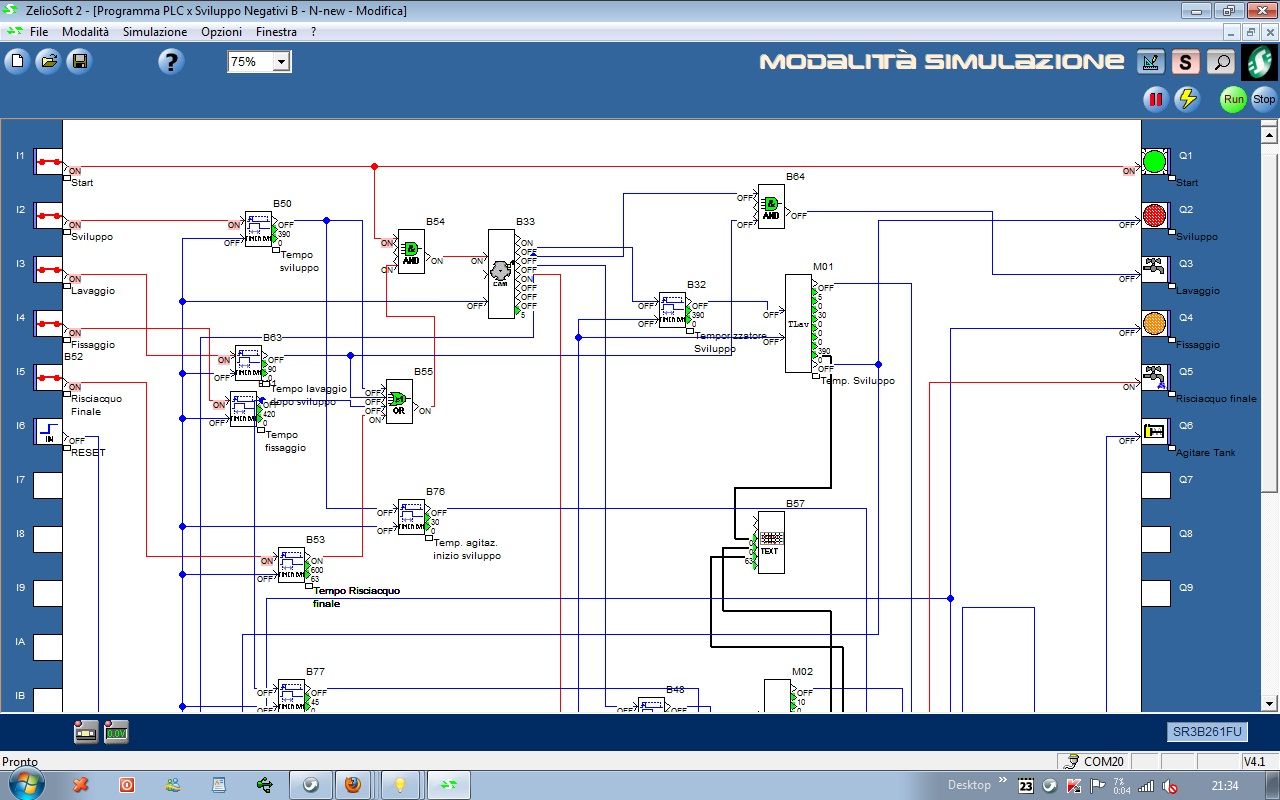Pause the running simulation
This screenshot has width=1280, height=800.
tap(1155, 99)
